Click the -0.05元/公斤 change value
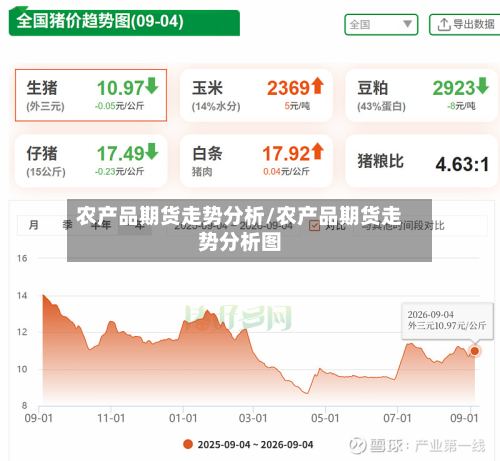500x461 pixels. (x=119, y=106)
